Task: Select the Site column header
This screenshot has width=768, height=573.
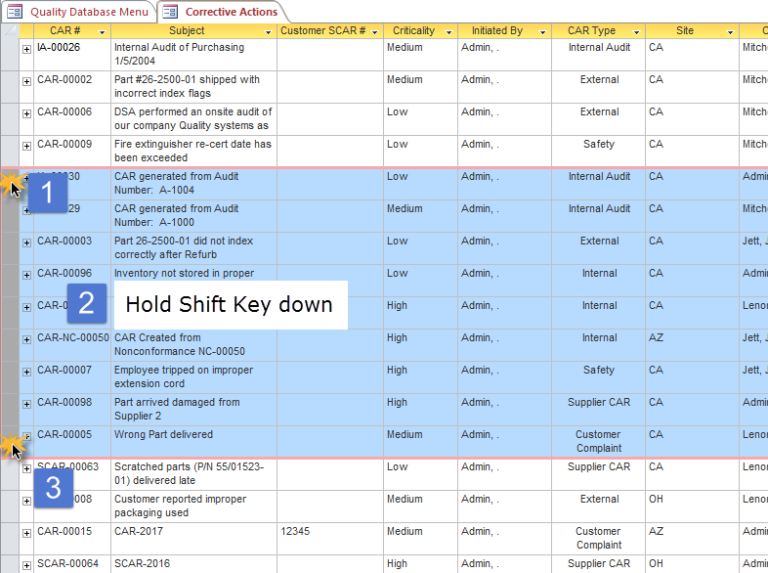Action: (684, 31)
